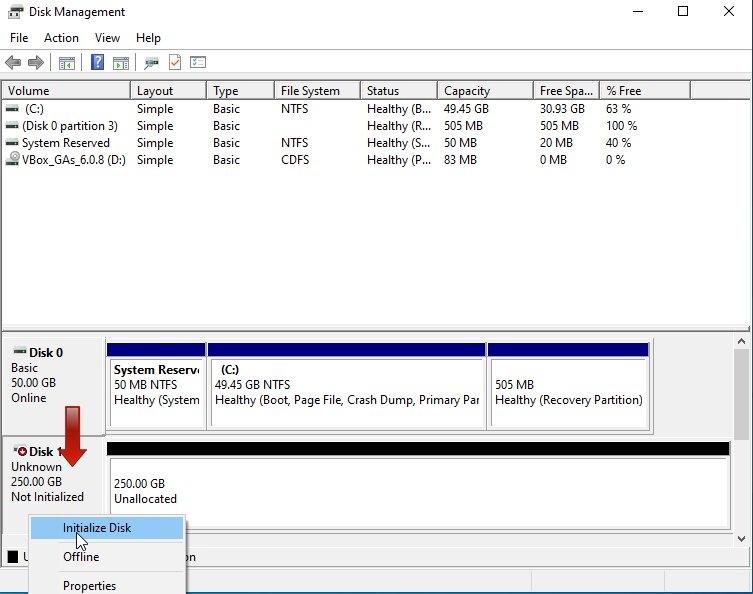Click the Forward arrow toolbar icon
The image size is (753, 594).
(36, 63)
